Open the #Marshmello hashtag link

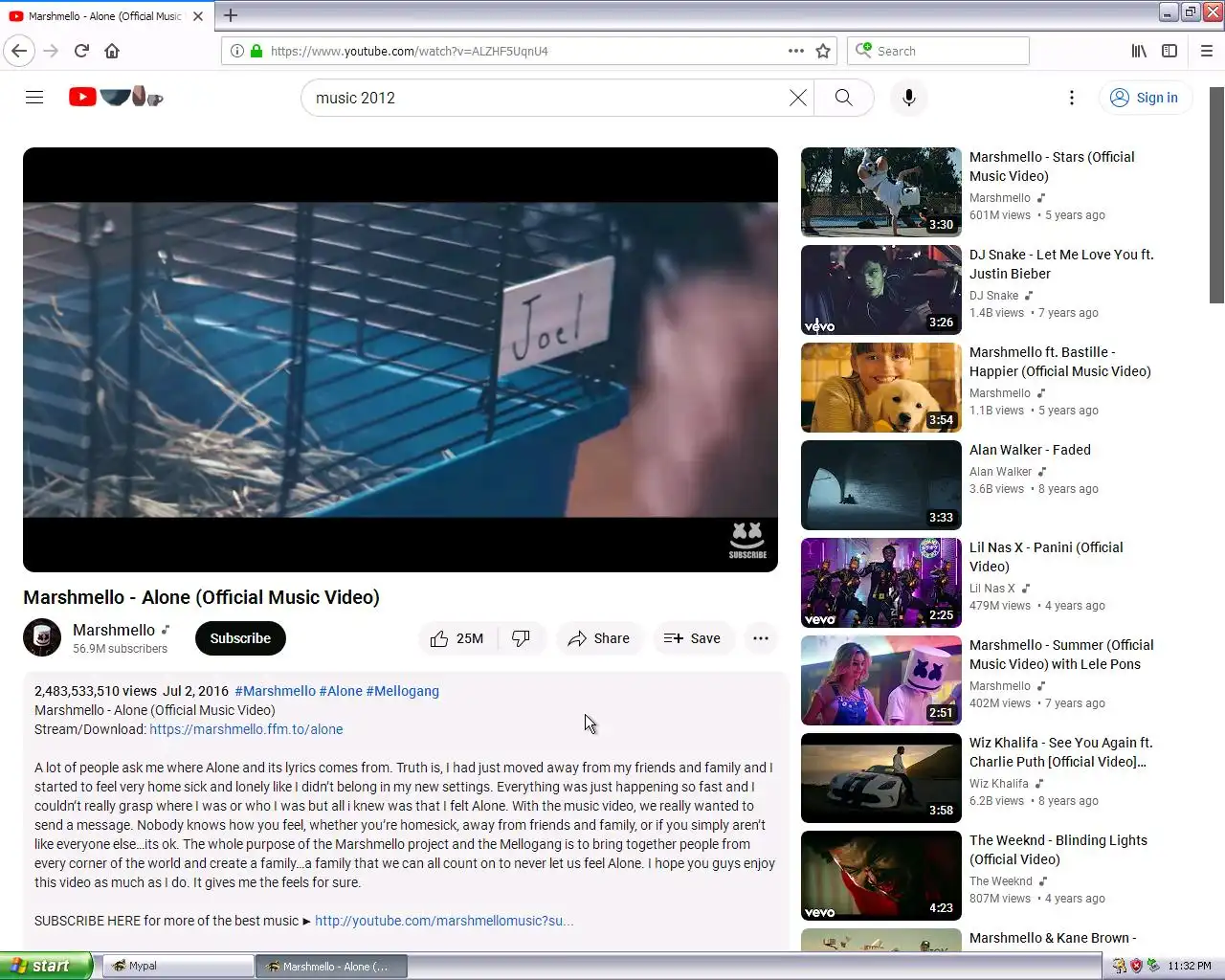pyautogui.click(x=275, y=691)
